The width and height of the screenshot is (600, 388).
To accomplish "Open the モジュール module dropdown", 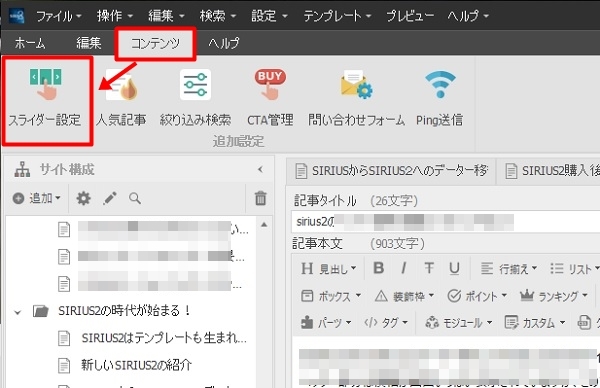I will pyautogui.click(x=459, y=323).
